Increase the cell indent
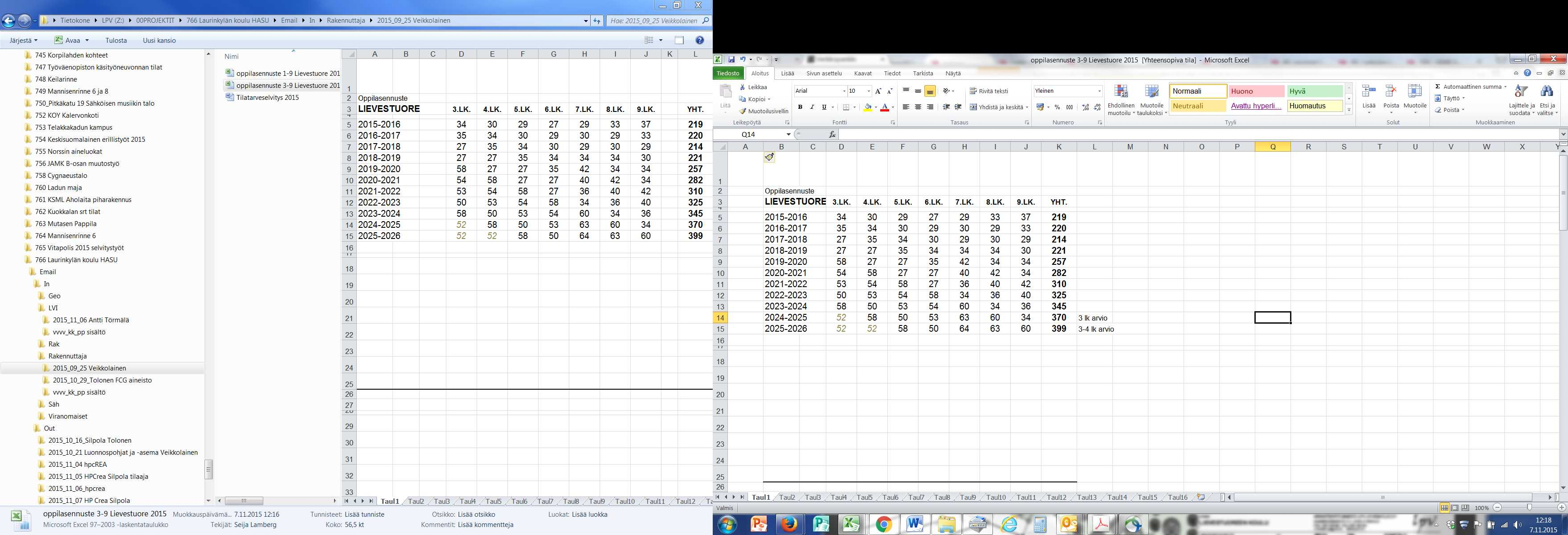1568x535 pixels. click(958, 107)
